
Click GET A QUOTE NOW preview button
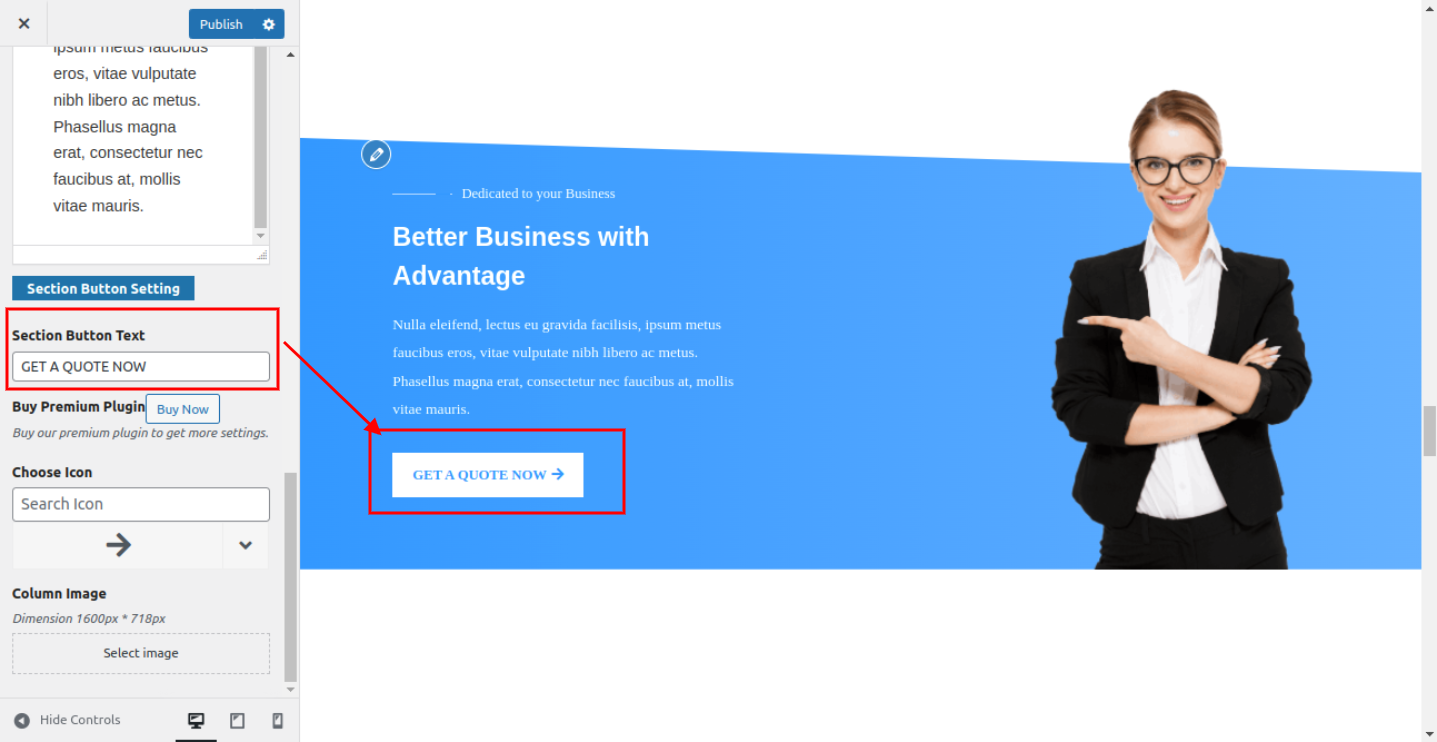488,475
